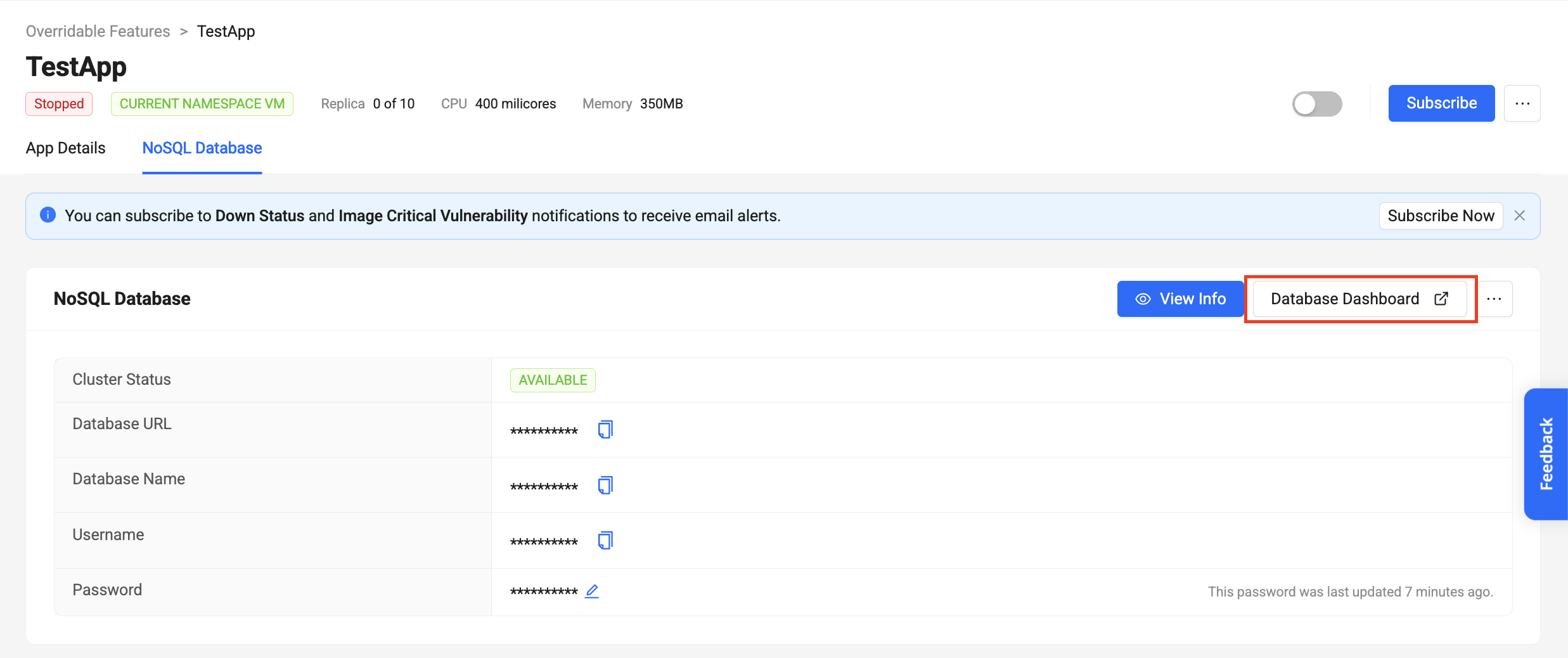
Task: Click the external link icon on Database Dashboard
Action: (x=1441, y=298)
